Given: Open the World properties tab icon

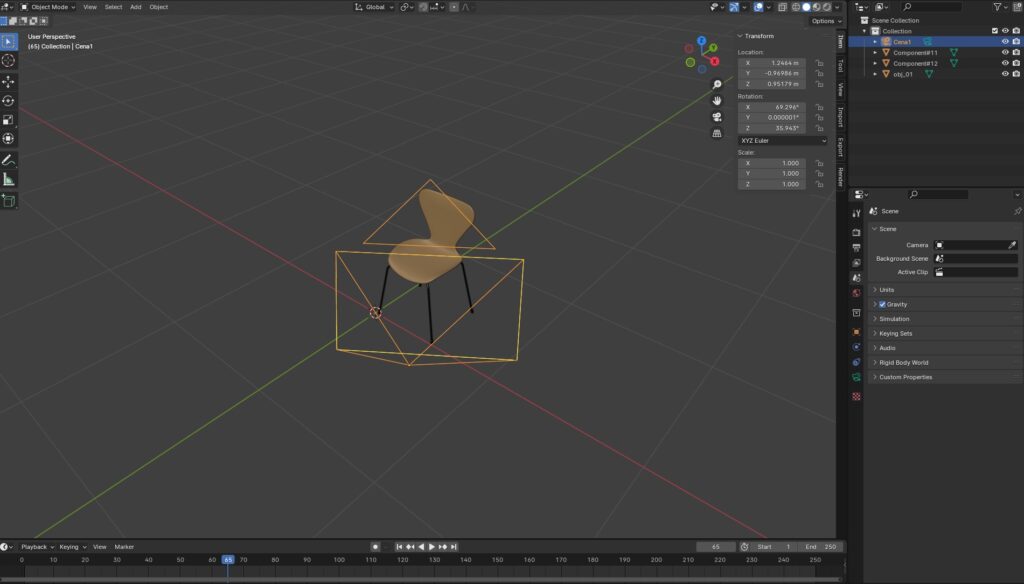Looking at the screenshot, I should tap(856, 293).
